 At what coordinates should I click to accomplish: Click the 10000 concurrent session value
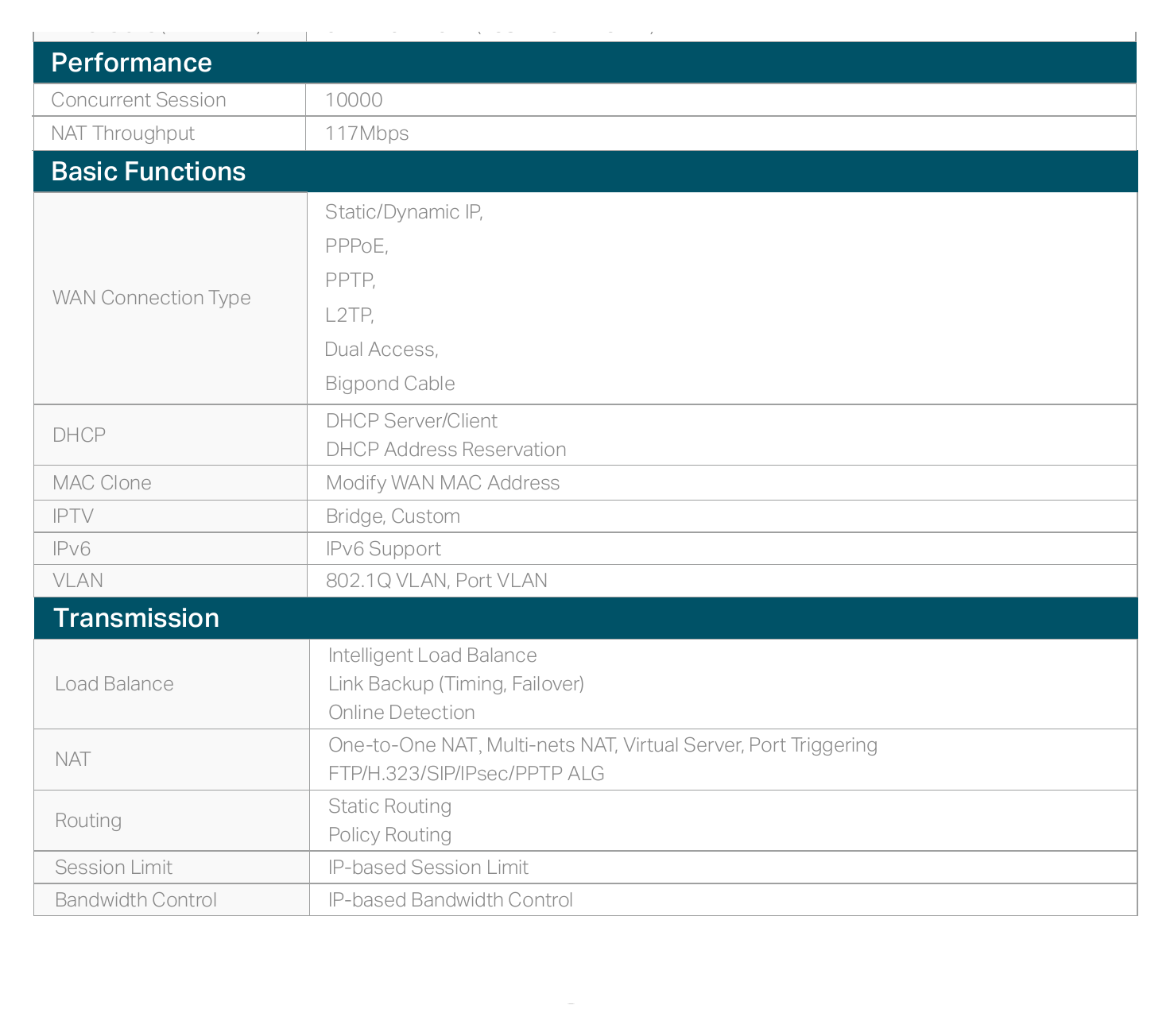[x=354, y=100]
